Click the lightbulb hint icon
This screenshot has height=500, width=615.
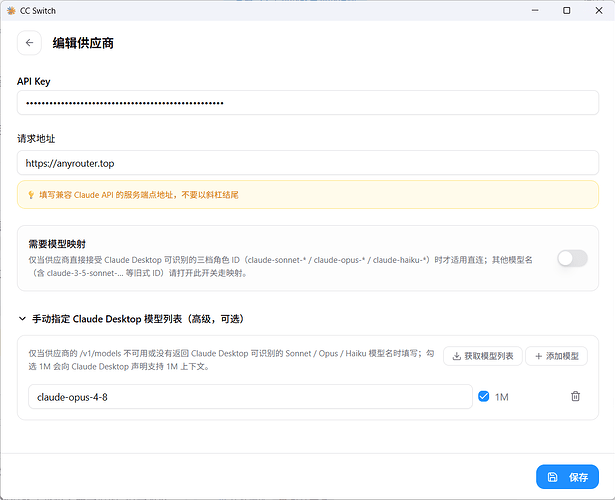(x=31, y=195)
